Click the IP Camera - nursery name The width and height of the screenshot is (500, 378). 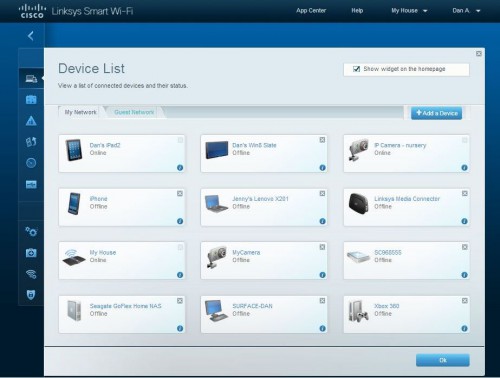pyautogui.click(x=400, y=145)
